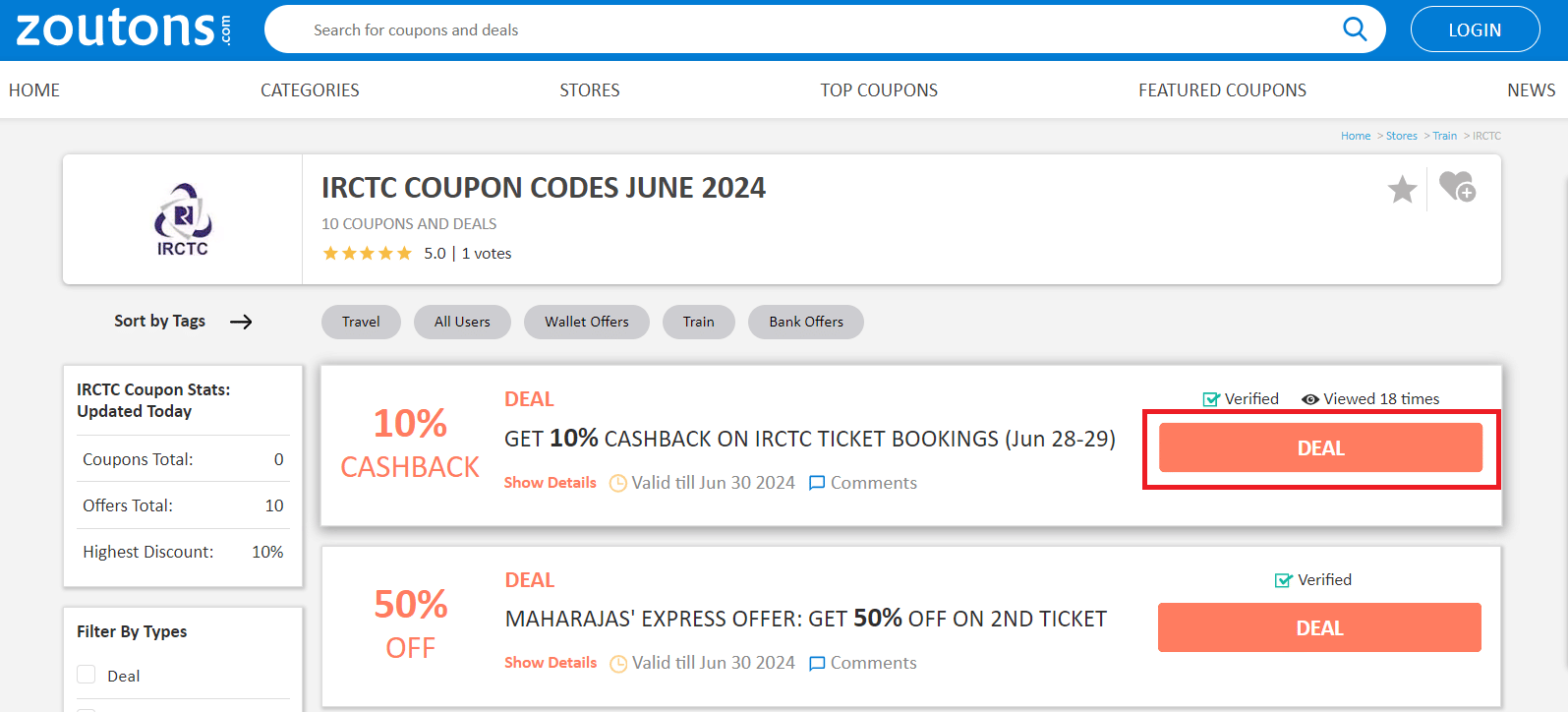Open Comments on Maharajas' Express deal
Screen dimensions: 1568x712
[874, 663]
